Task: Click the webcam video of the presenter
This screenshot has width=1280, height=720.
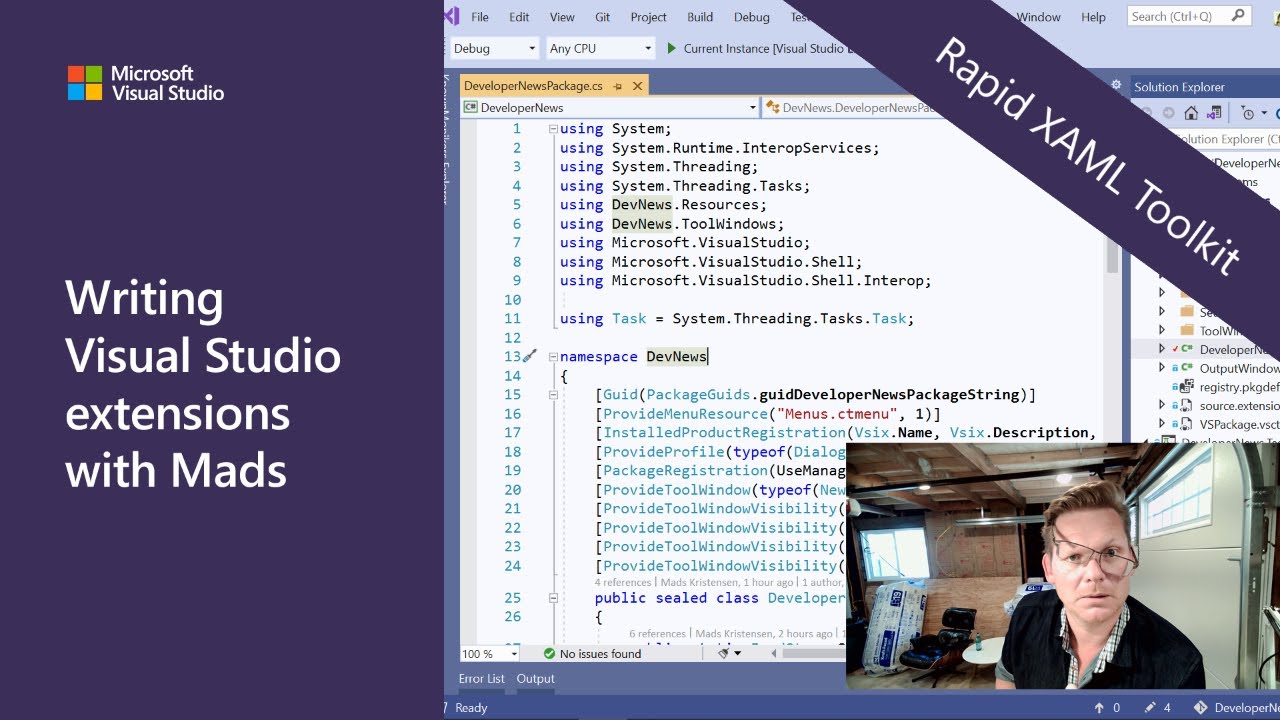Action: [x=1063, y=566]
